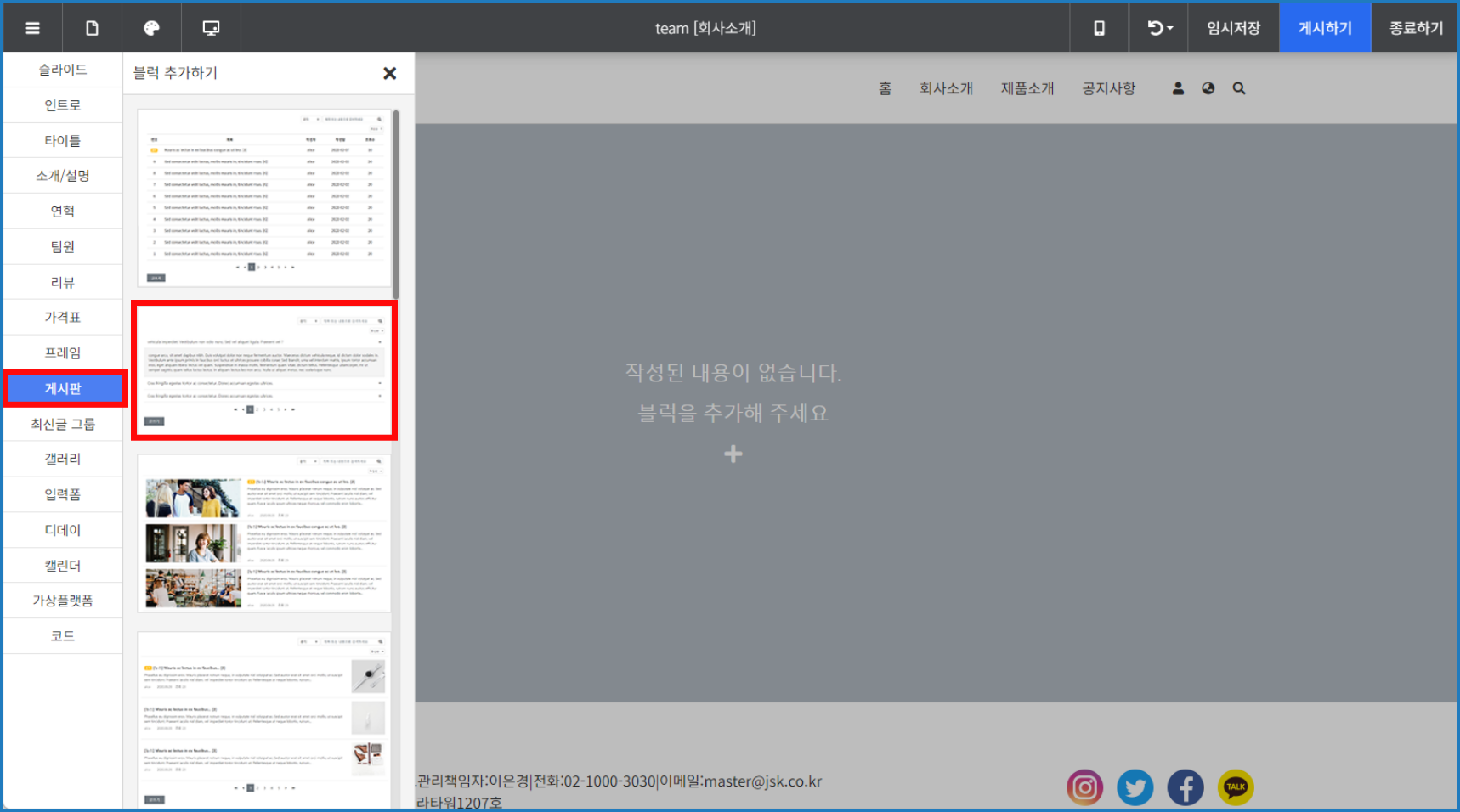Select the 갤러리 category in sidebar

click(63, 459)
